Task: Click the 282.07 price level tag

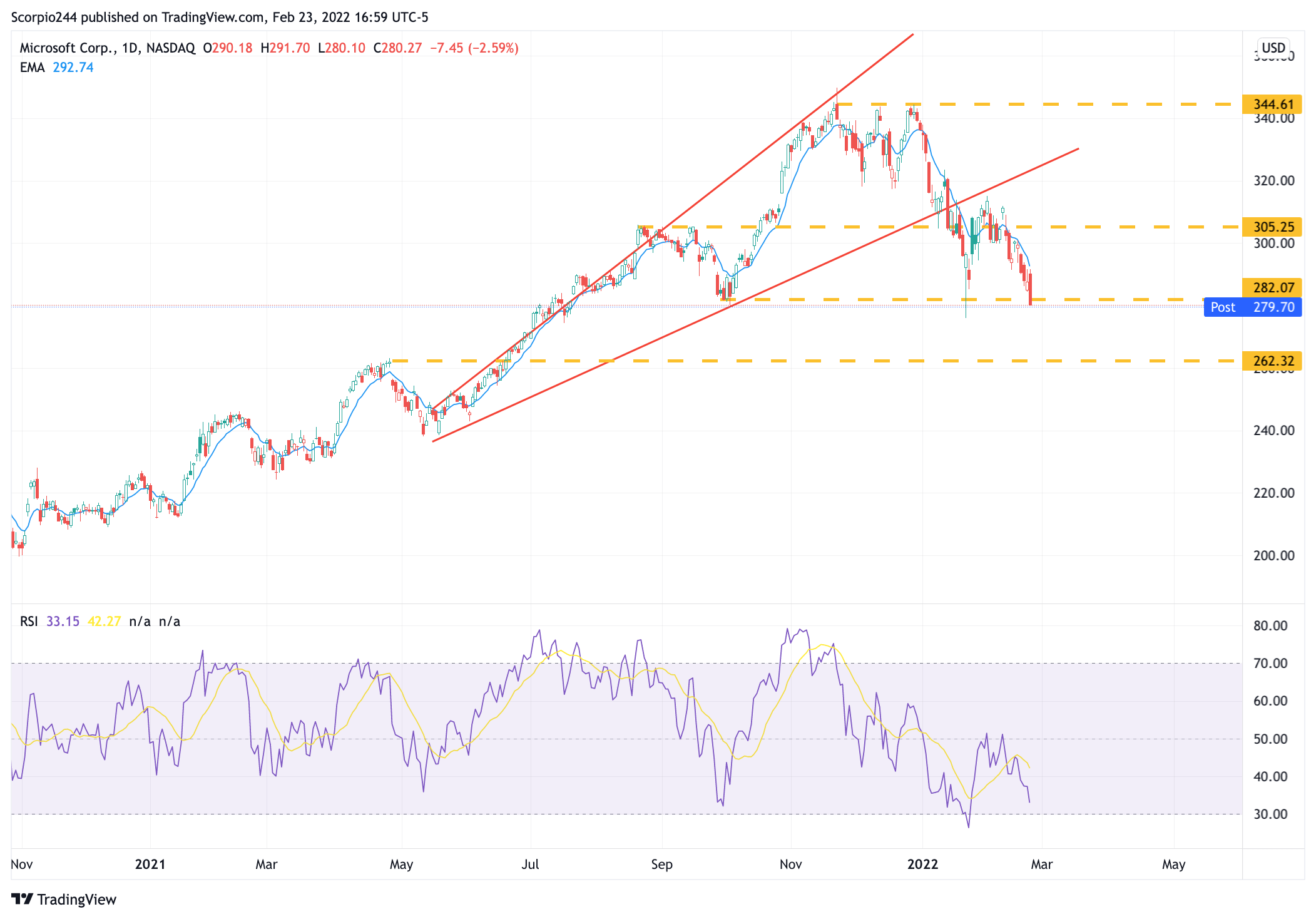Action: tap(1272, 287)
